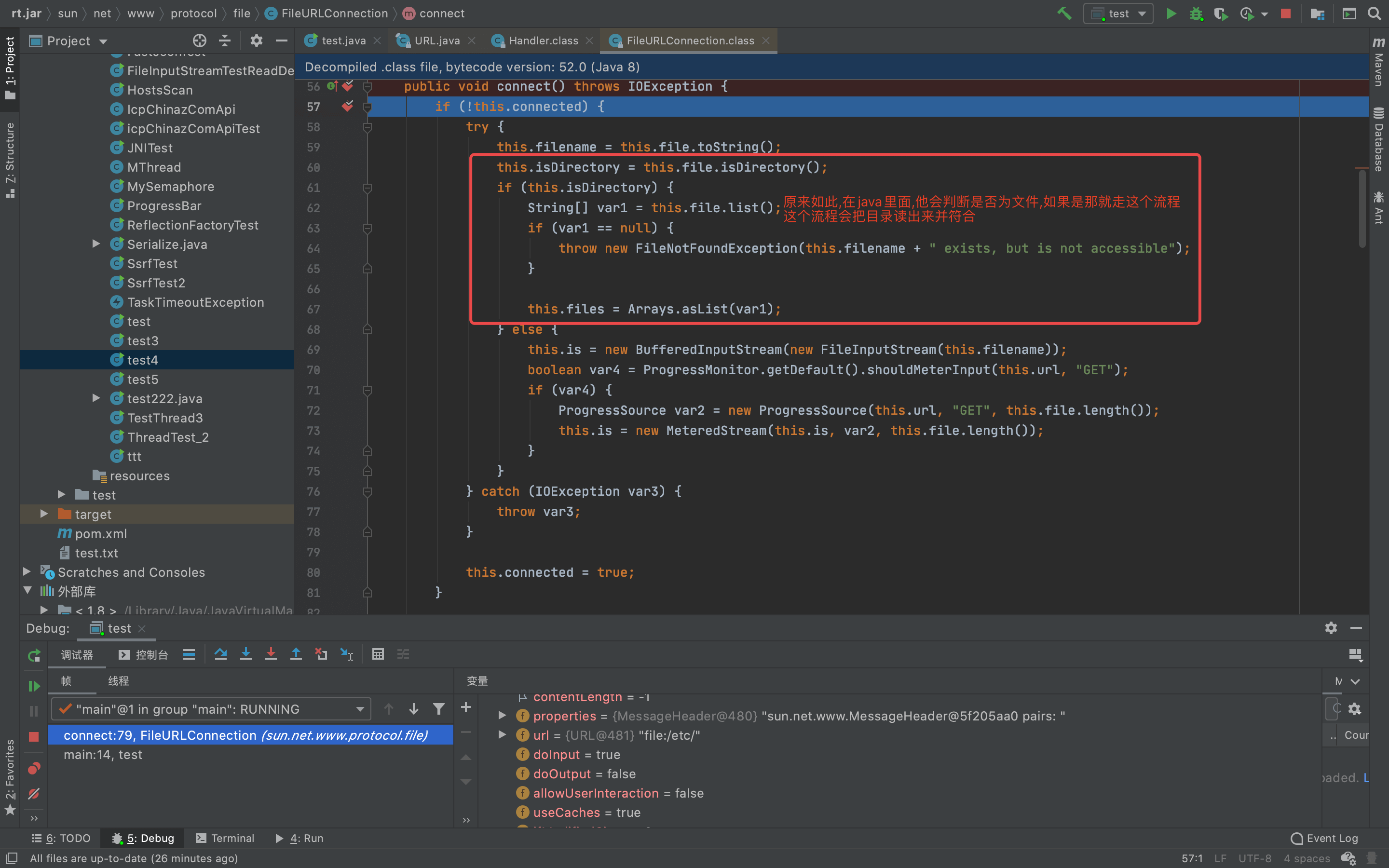Switch to the 线程 threads tab
Viewport: 1389px width, 868px height.
118,681
